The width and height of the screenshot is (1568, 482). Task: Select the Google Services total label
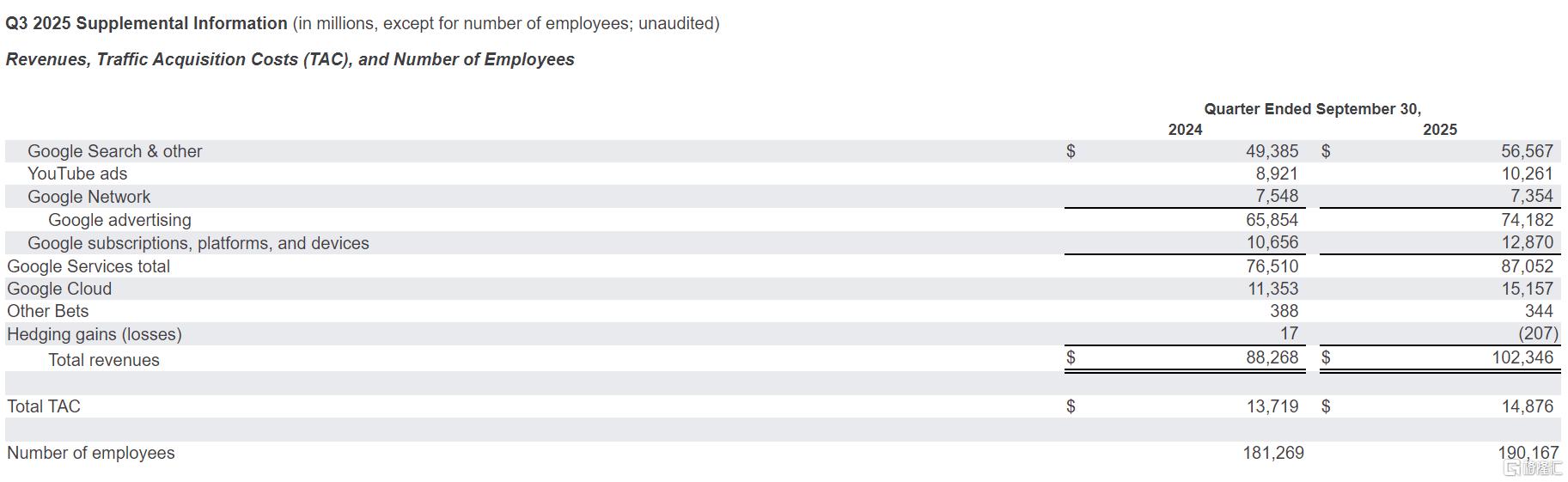tap(88, 266)
